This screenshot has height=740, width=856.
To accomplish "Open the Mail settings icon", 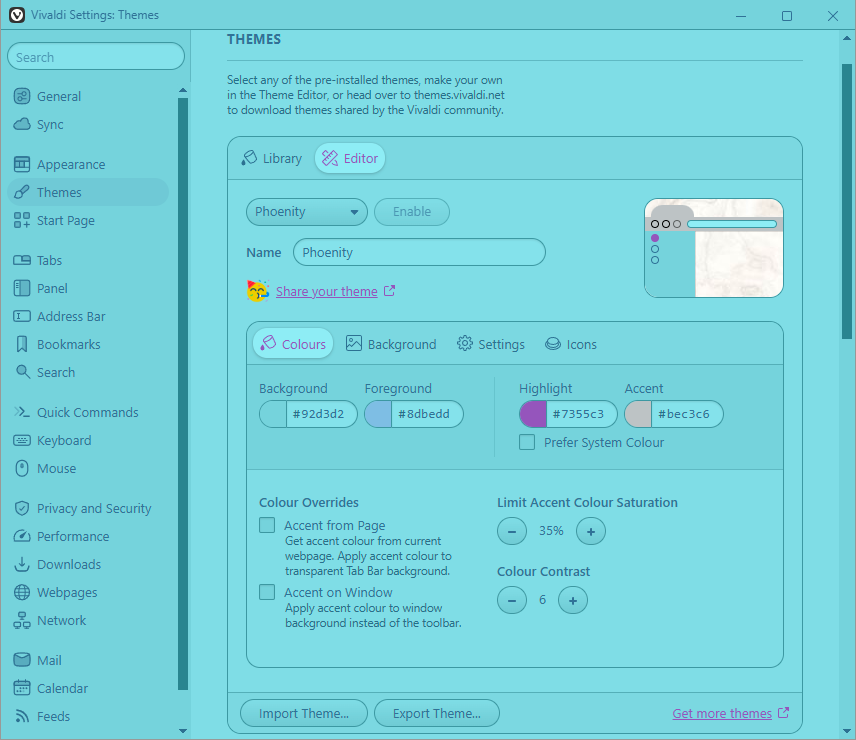I will tap(22, 660).
